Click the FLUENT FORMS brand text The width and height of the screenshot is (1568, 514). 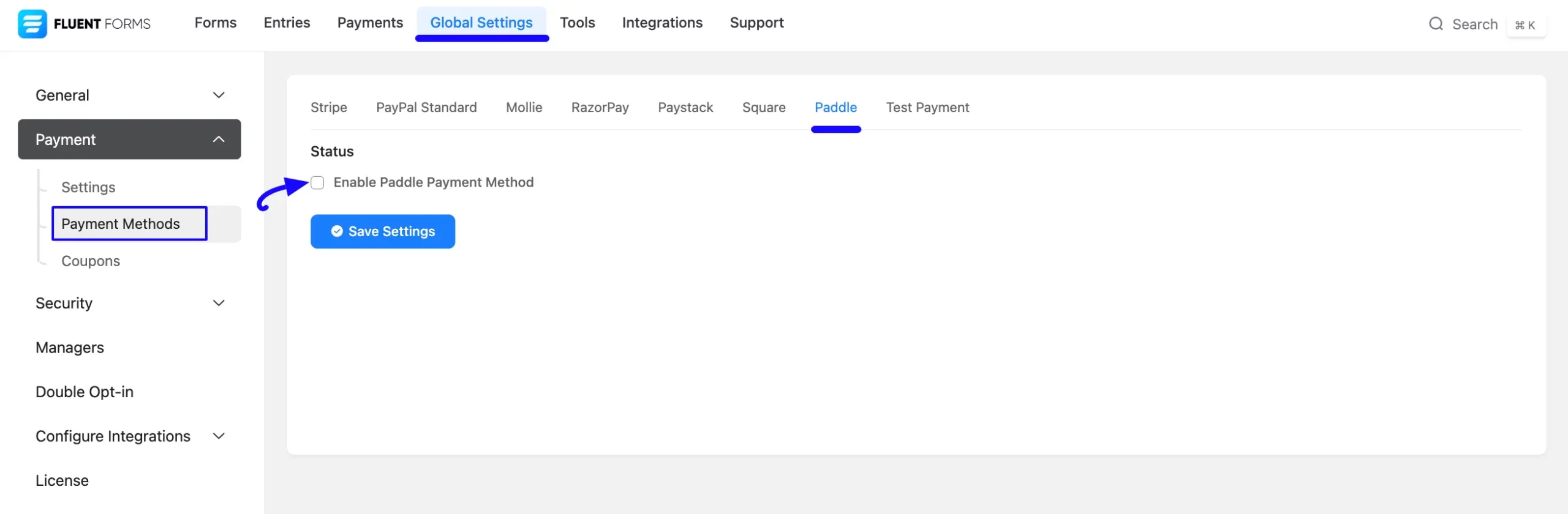[x=102, y=24]
